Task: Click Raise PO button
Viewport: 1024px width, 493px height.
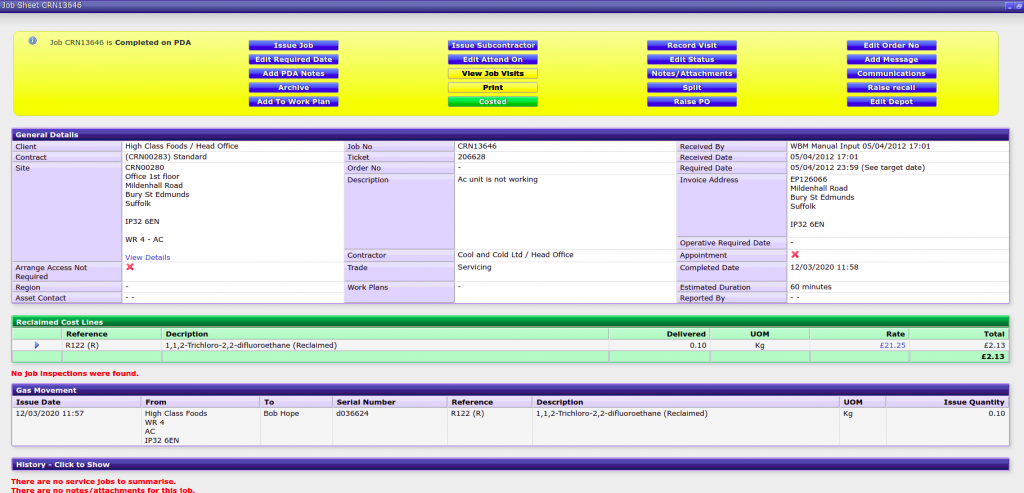Action: click(692, 102)
